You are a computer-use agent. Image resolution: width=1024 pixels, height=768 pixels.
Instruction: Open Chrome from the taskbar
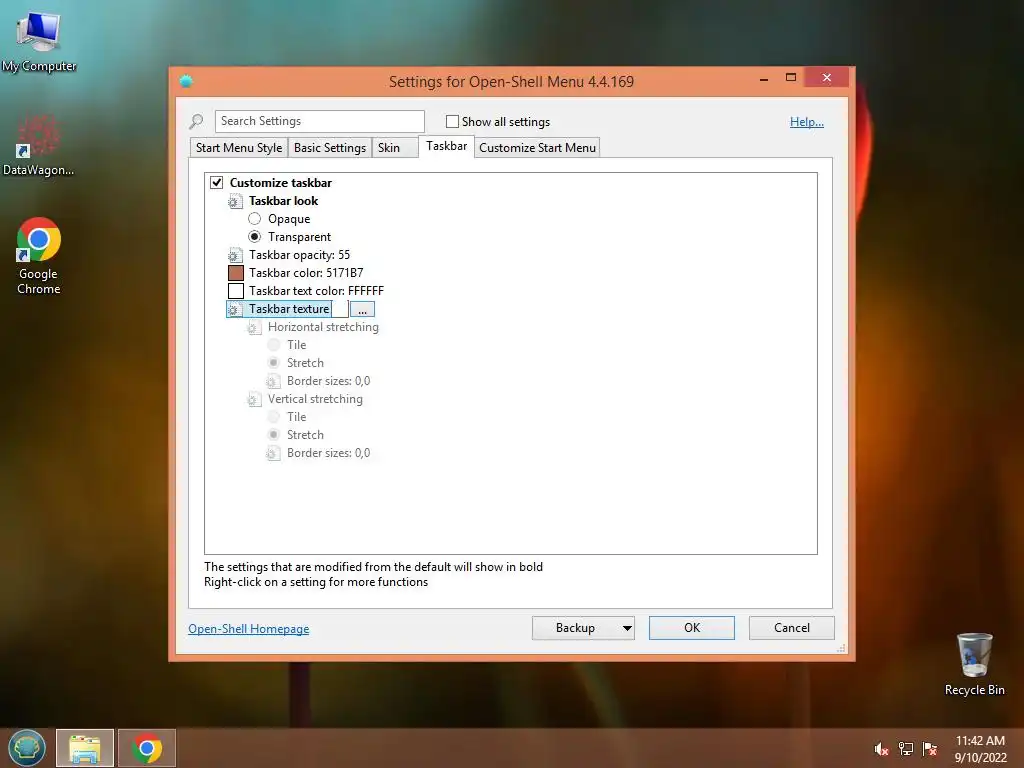(147, 748)
